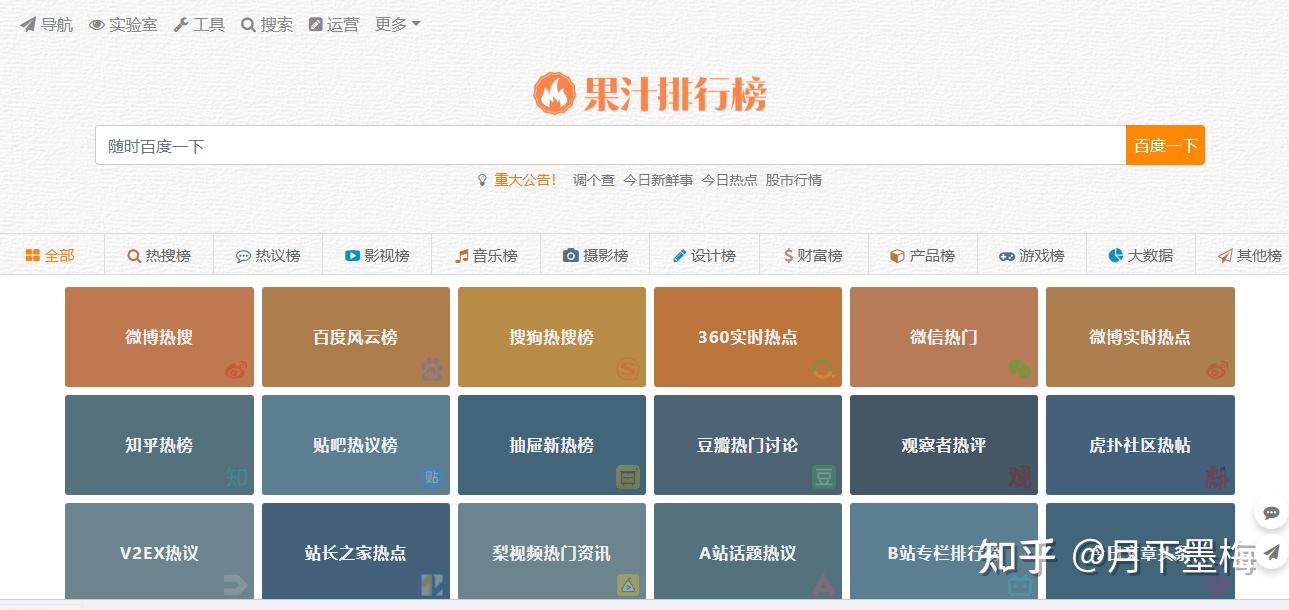Viewport: 1289px width, 610px height.
Task: Open the 虎扑社区热帖 card
Action: click(1140, 445)
